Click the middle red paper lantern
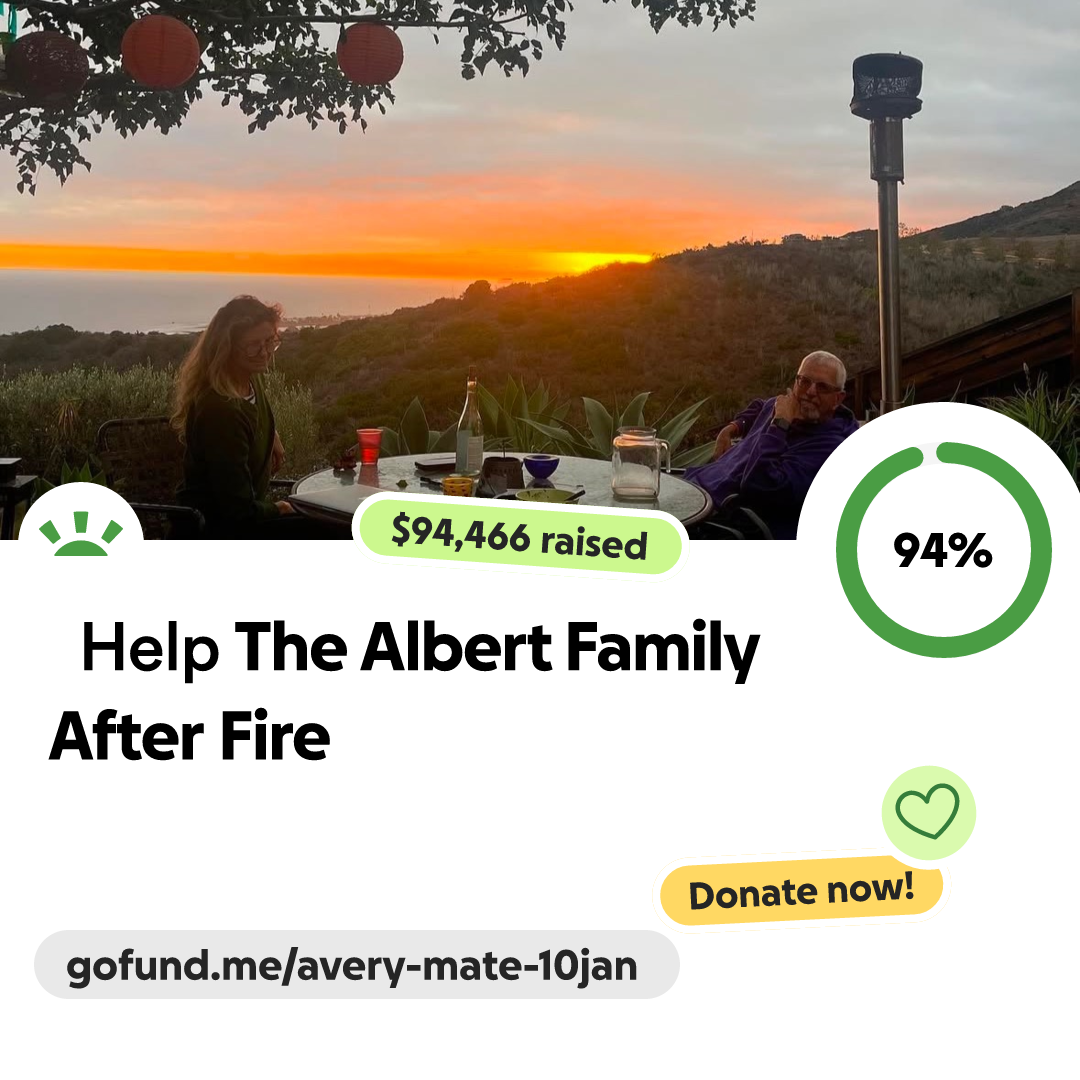Screen dimensions: 1080x1080 coord(160,51)
